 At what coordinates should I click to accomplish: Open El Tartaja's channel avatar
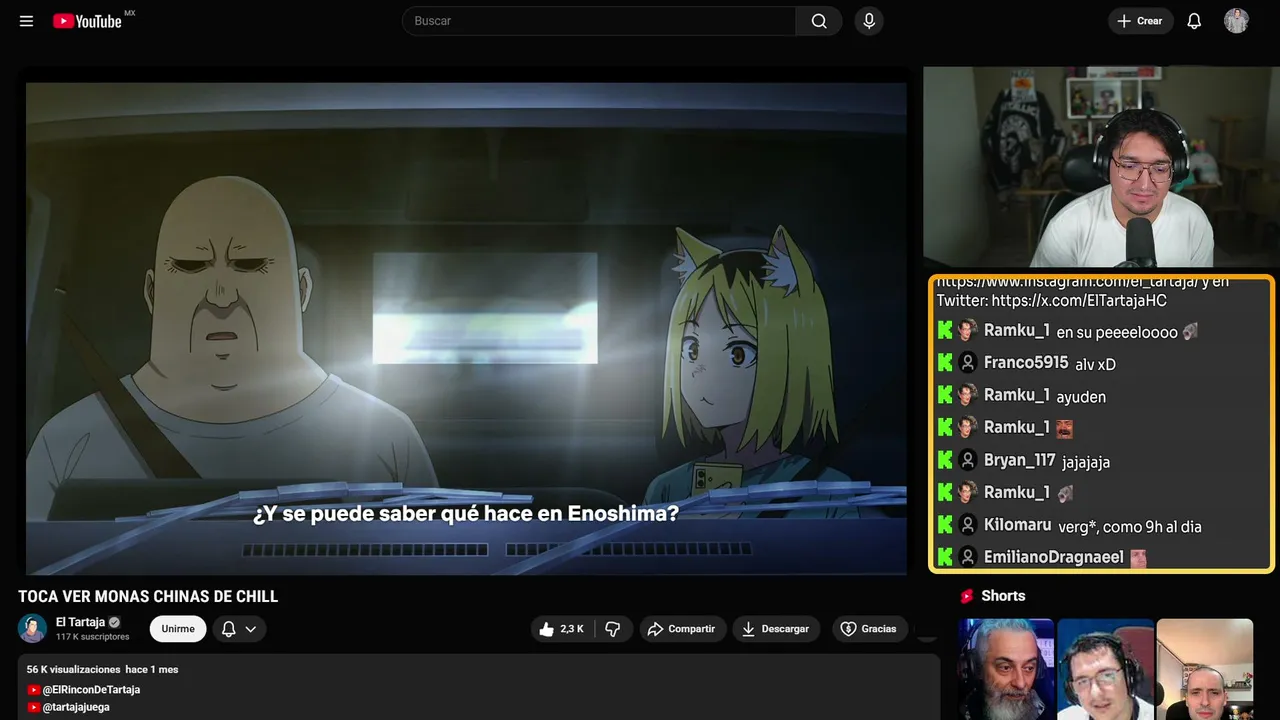pyautogui.click(x=33, y=628)
